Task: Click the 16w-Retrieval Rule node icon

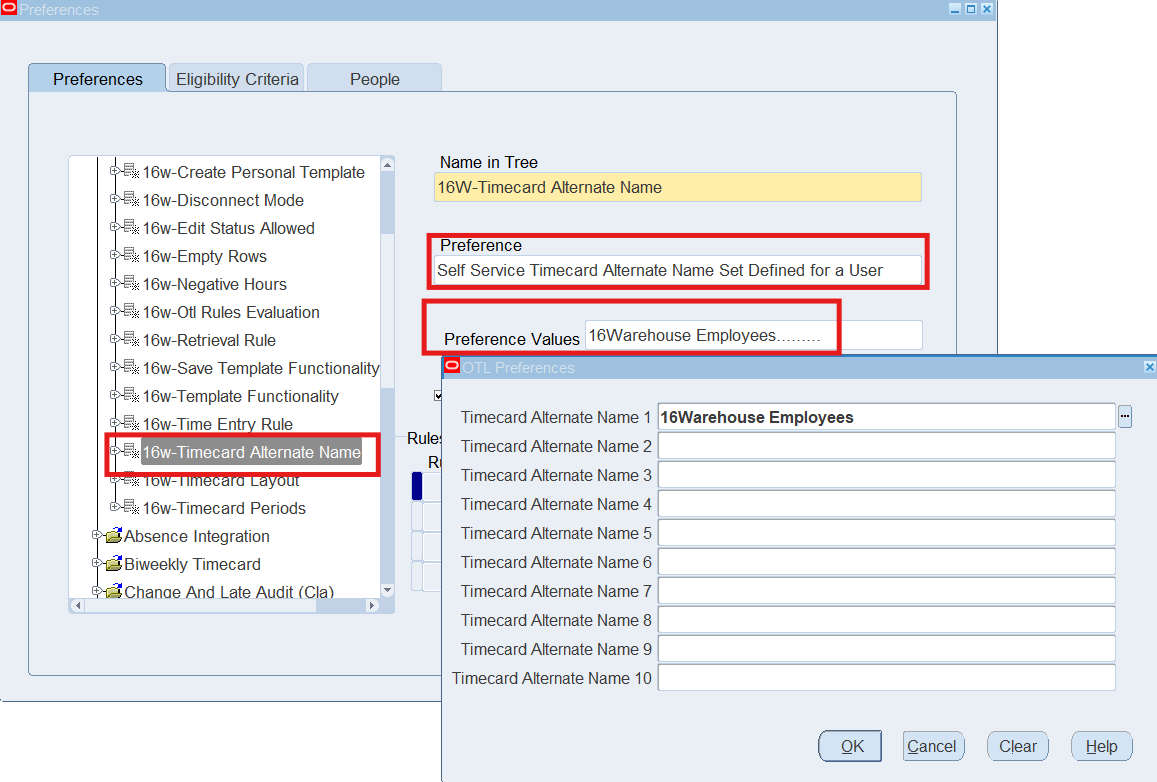Action: pyautogui.click(x=131, y=340)
